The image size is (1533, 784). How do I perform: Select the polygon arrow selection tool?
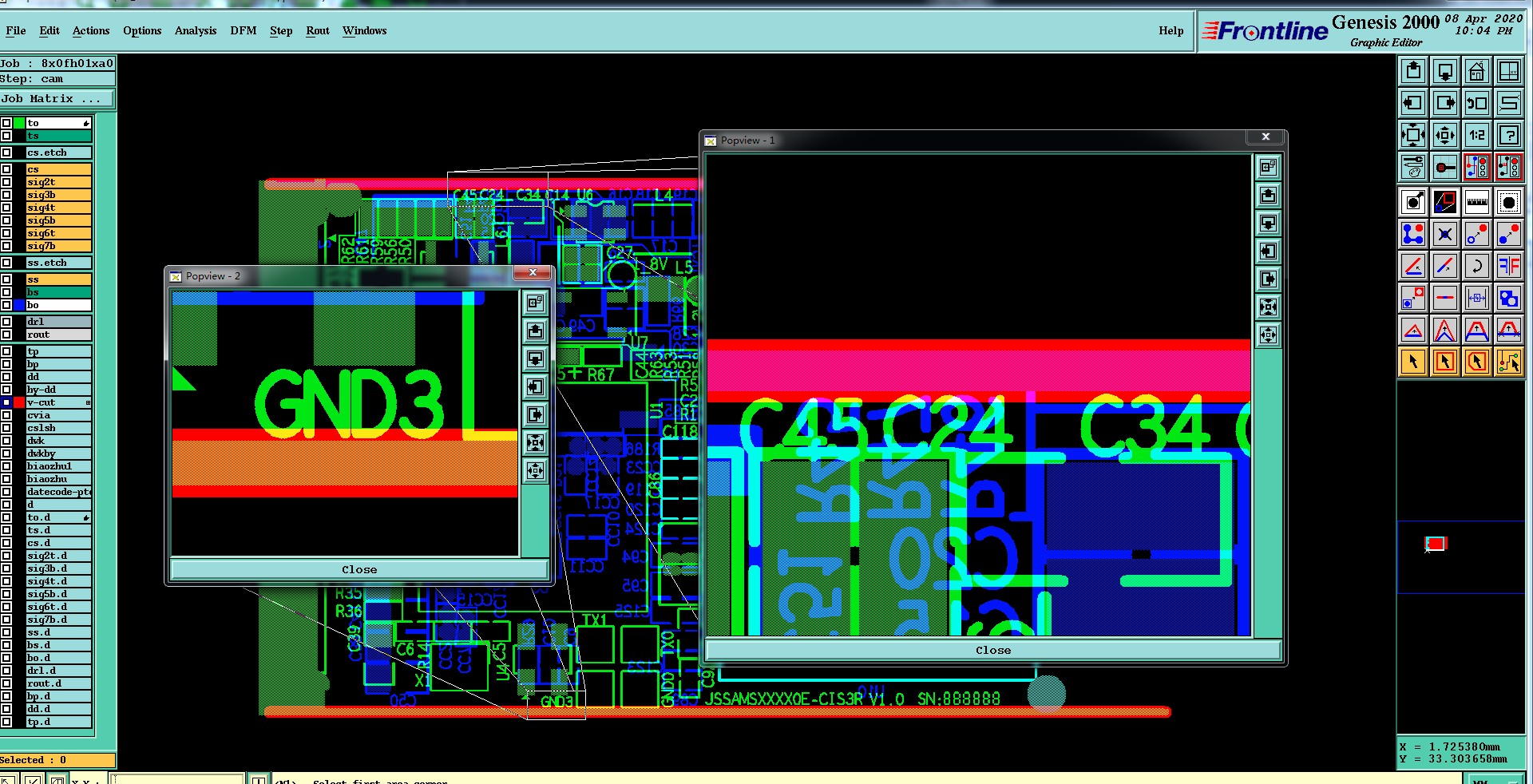click(1477, 362)
